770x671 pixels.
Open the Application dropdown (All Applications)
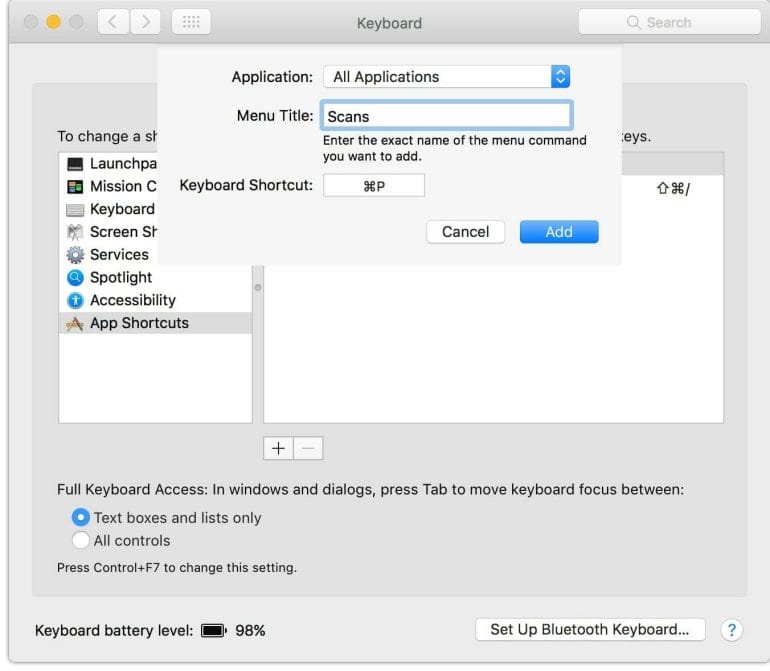point(446,77)
